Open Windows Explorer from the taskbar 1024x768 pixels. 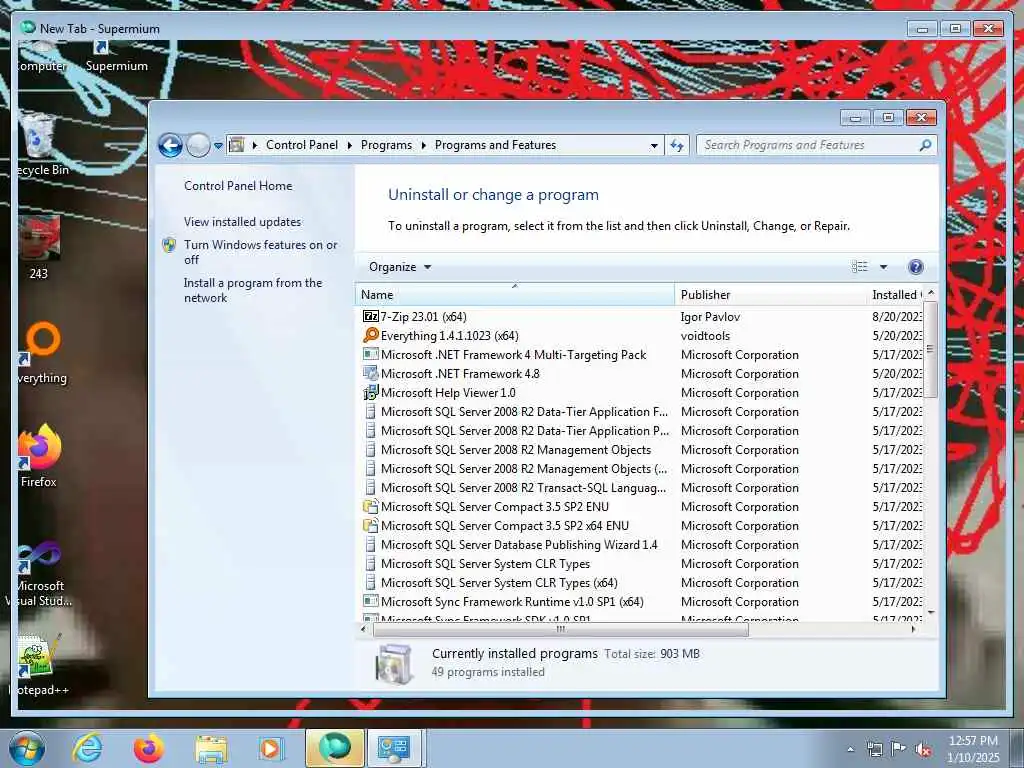[x=211, y=749]
